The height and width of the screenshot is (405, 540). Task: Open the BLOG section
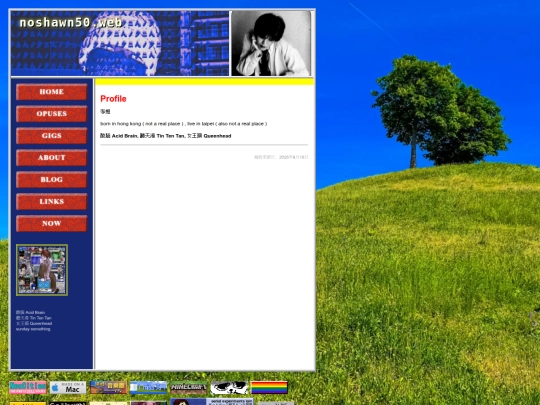52,180
